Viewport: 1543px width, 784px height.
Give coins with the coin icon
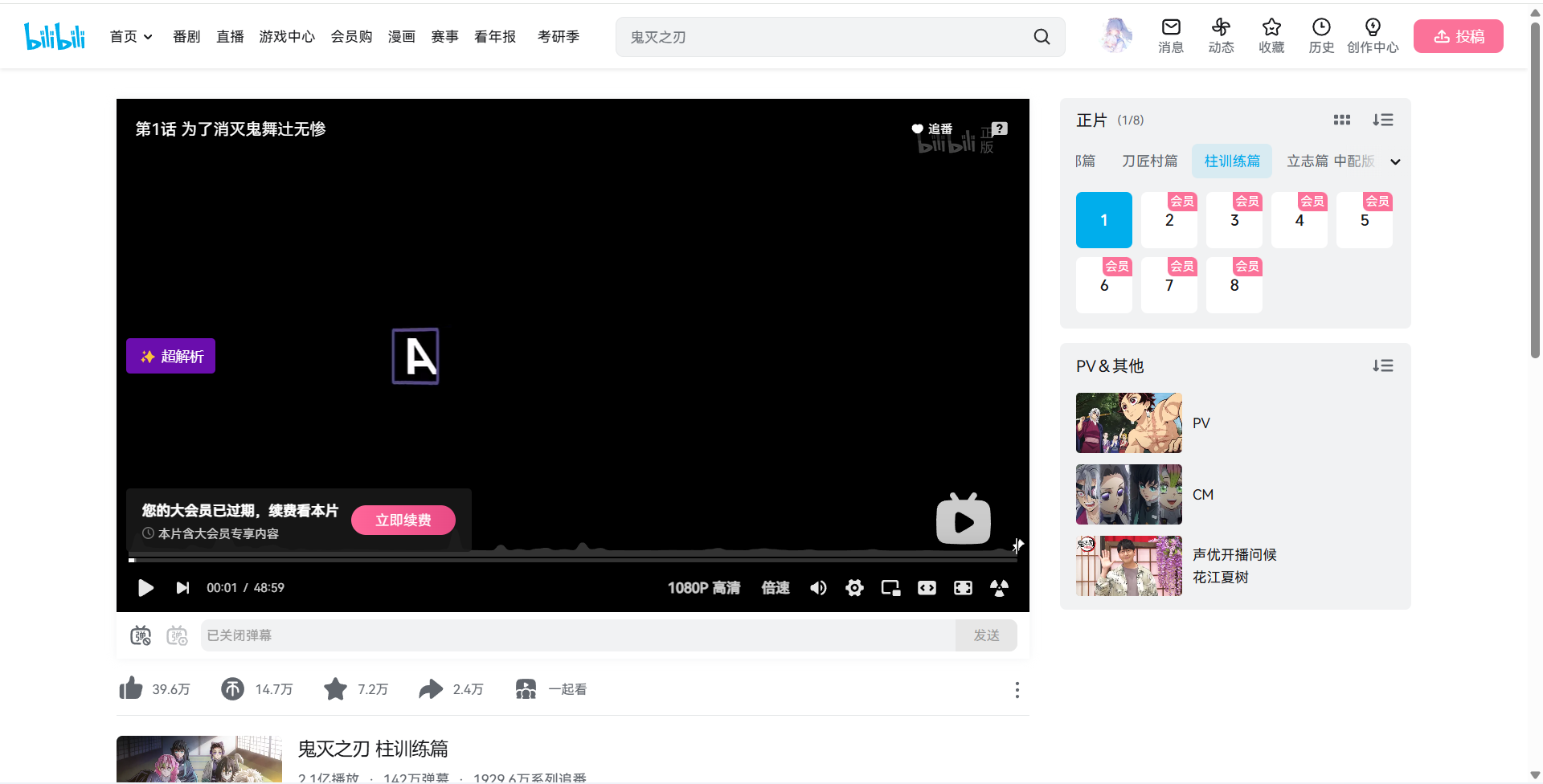[x=232, y=688]
